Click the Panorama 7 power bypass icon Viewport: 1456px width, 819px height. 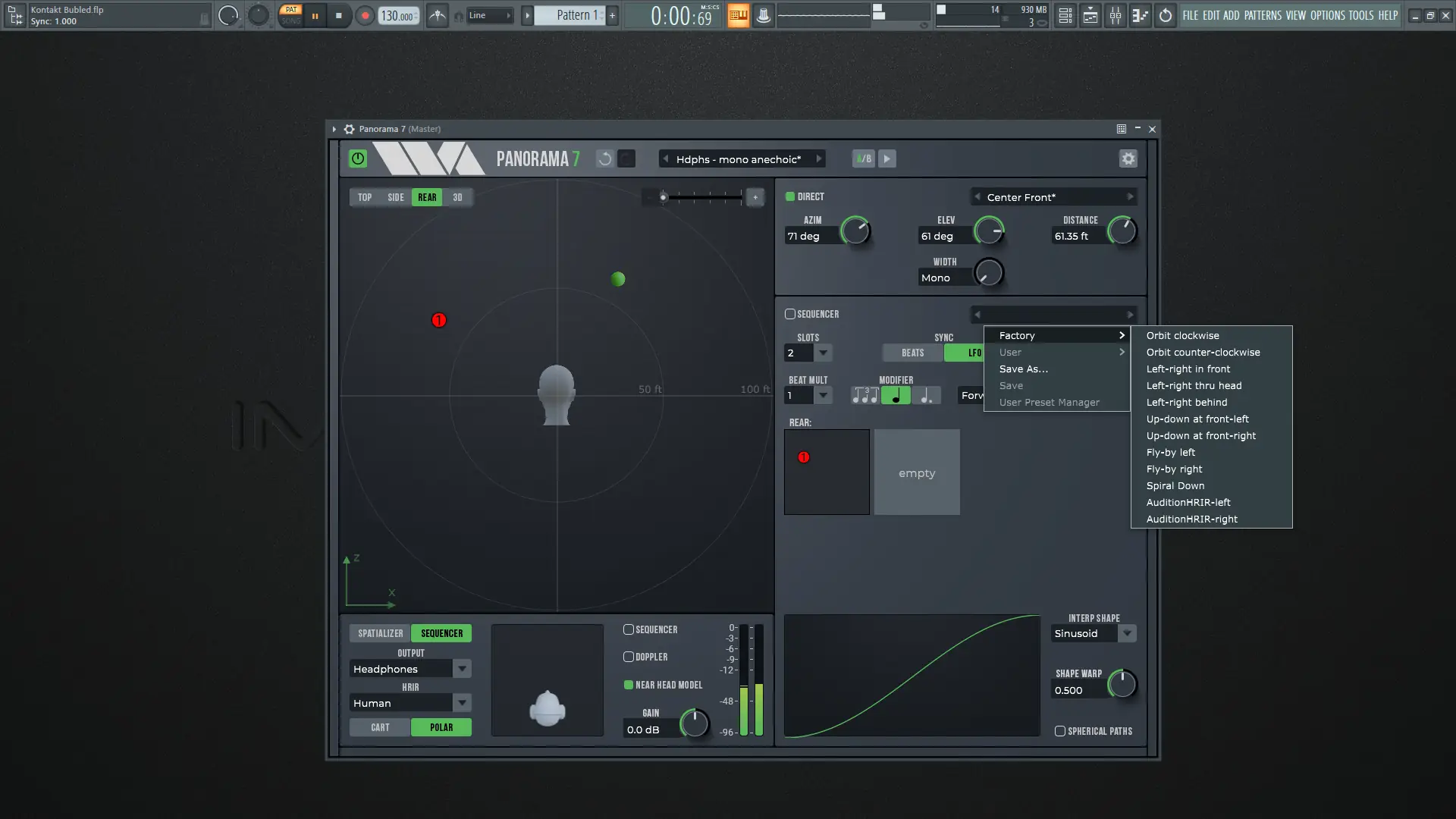(357, 158)
